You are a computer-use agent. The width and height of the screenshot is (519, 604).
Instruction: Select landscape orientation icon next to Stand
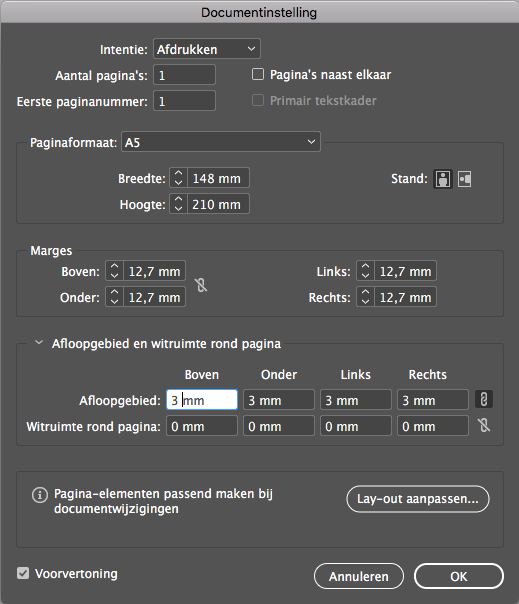465,179
